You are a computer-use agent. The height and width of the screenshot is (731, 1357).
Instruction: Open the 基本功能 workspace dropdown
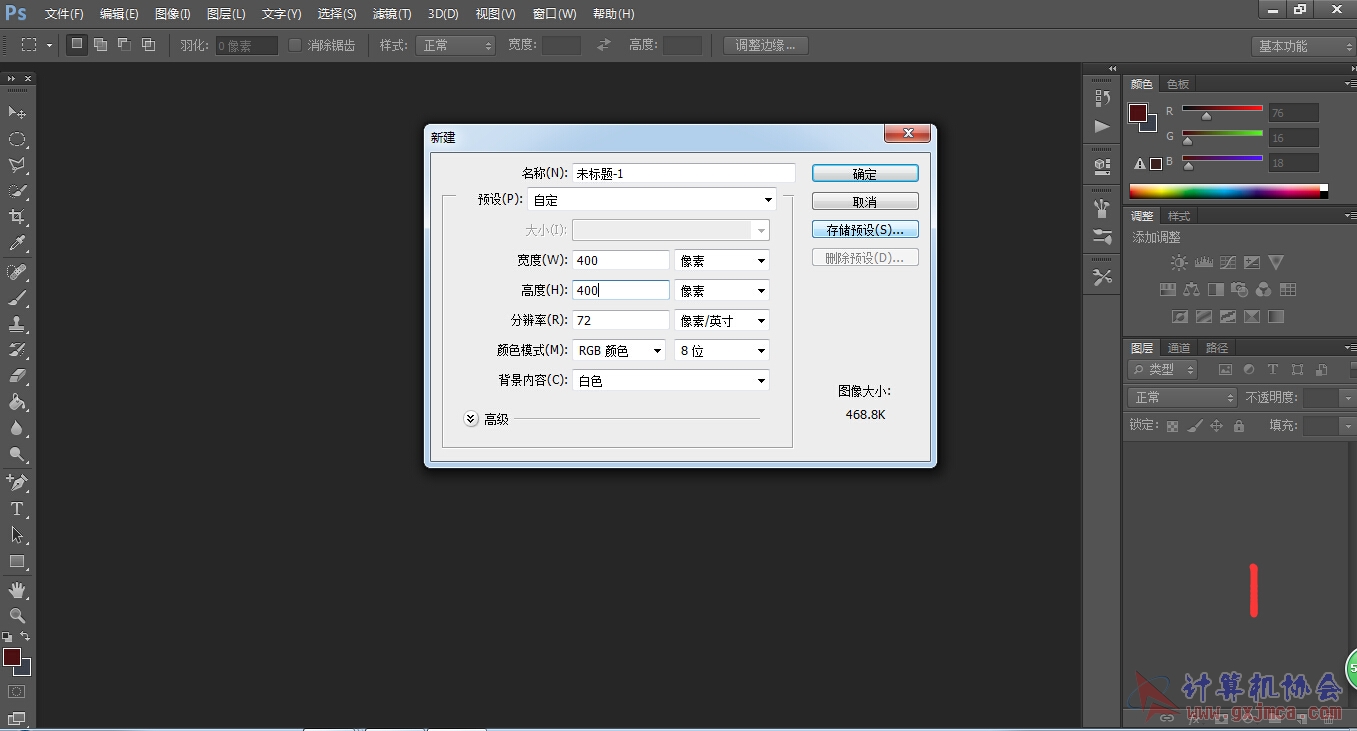pyautogui.click(x=1303, y=46)
